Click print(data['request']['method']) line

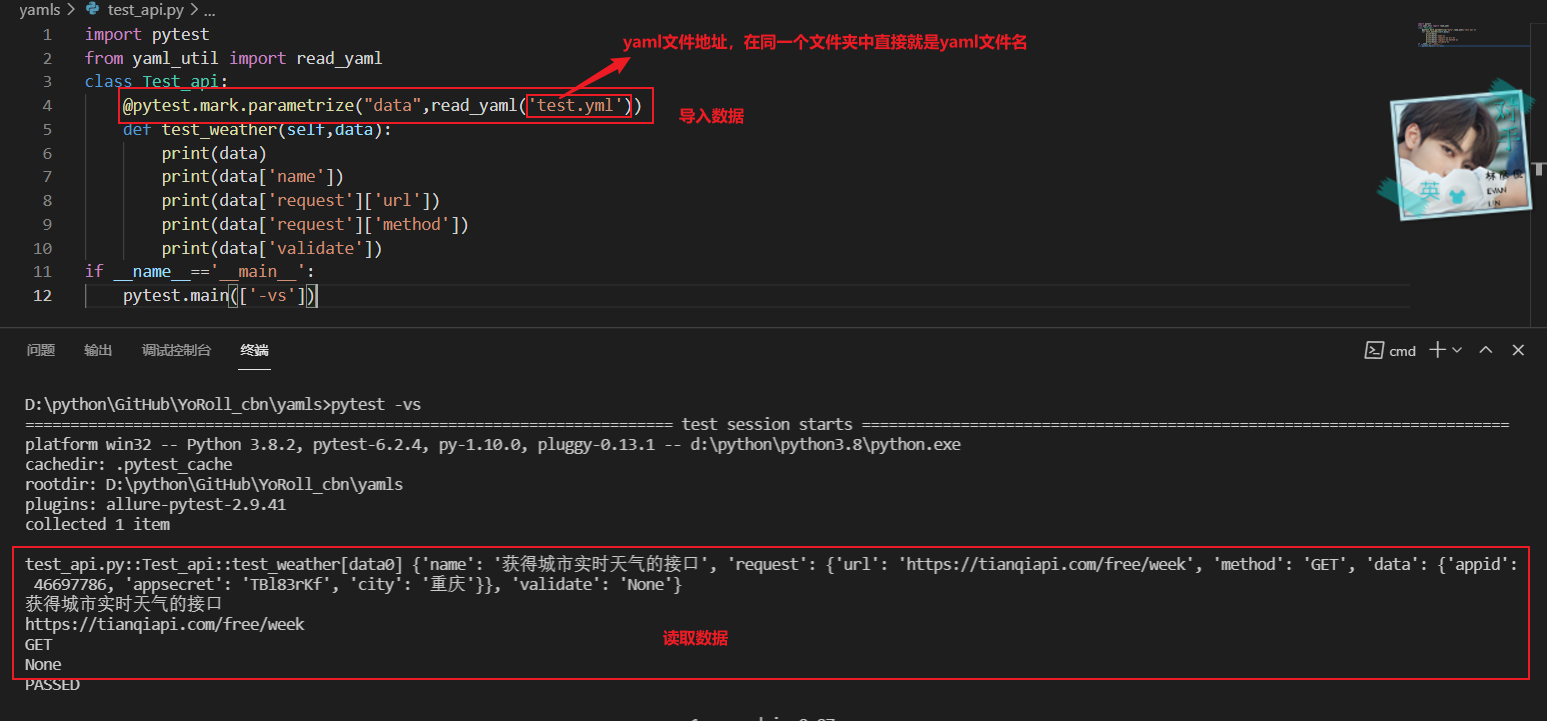coord(315,225)
